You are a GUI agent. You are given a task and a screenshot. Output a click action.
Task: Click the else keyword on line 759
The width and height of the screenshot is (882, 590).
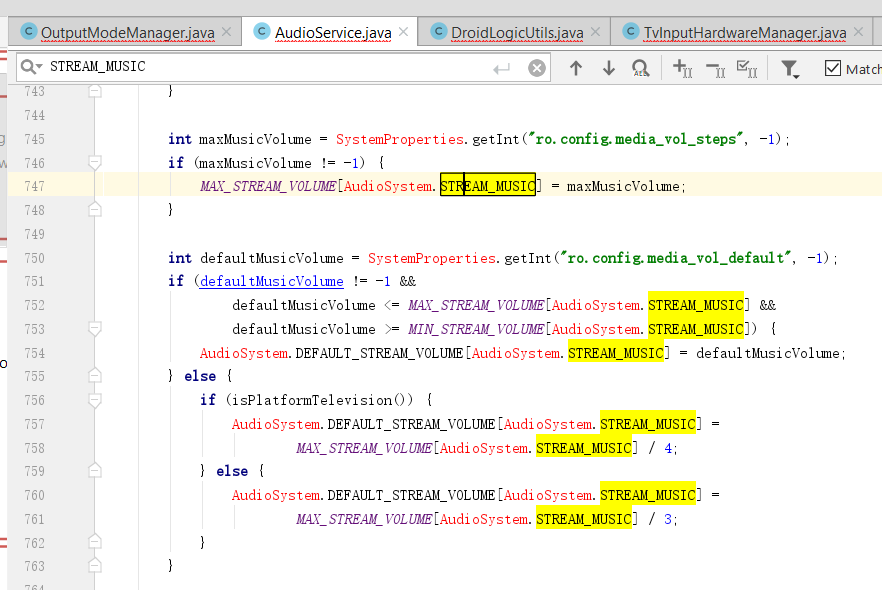click(x=232, y=471)
